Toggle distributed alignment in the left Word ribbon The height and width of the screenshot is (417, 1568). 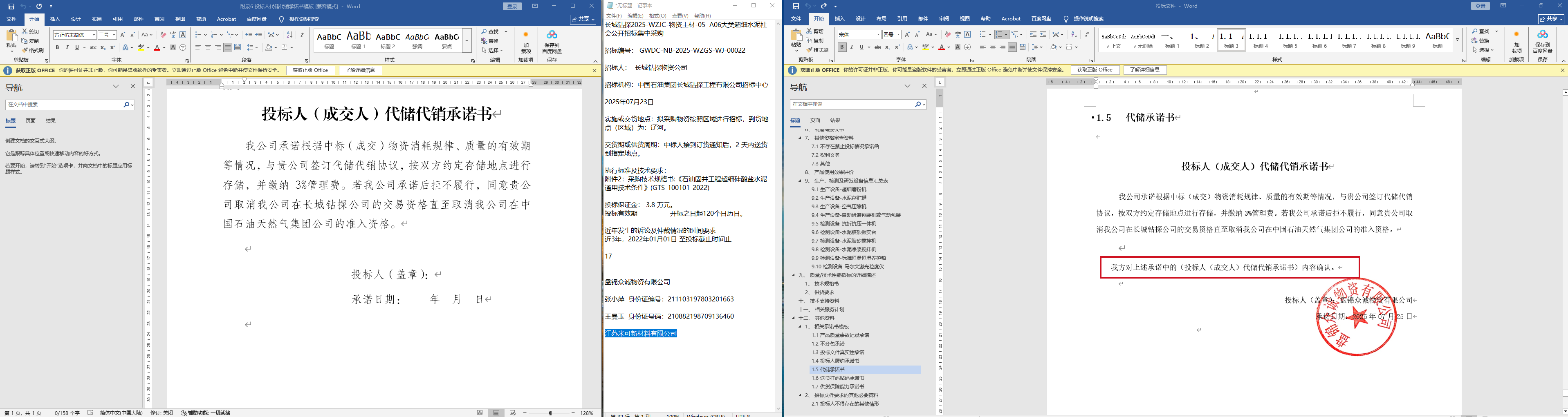click(x=238, y=47)
